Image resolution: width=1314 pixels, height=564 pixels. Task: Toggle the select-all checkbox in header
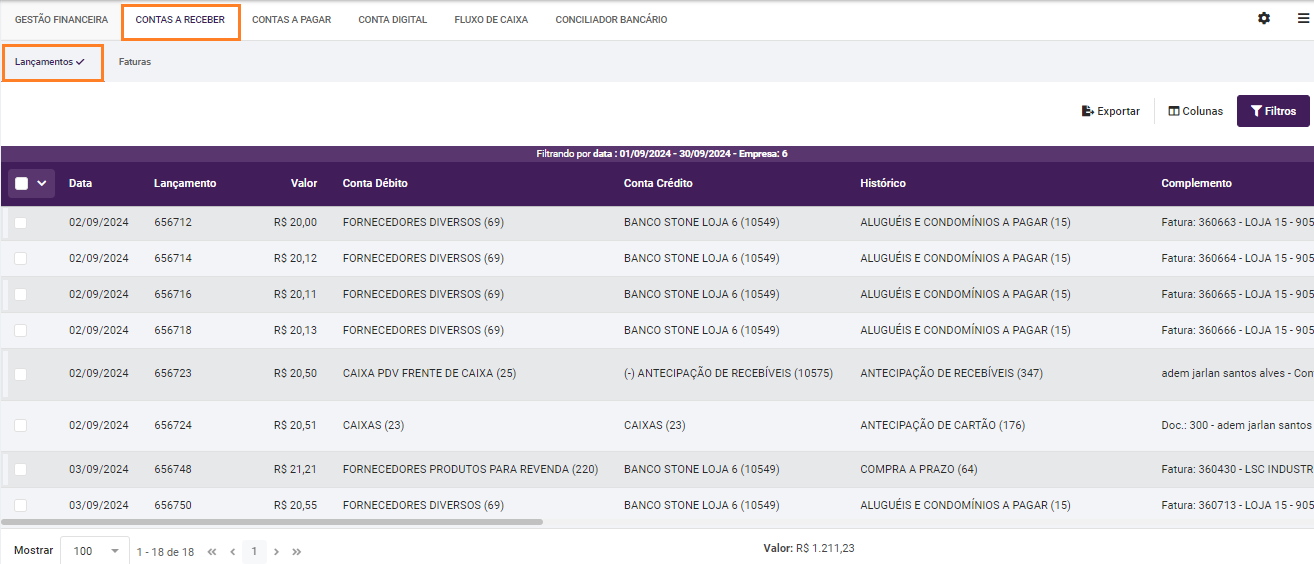(x=21, y=184)
